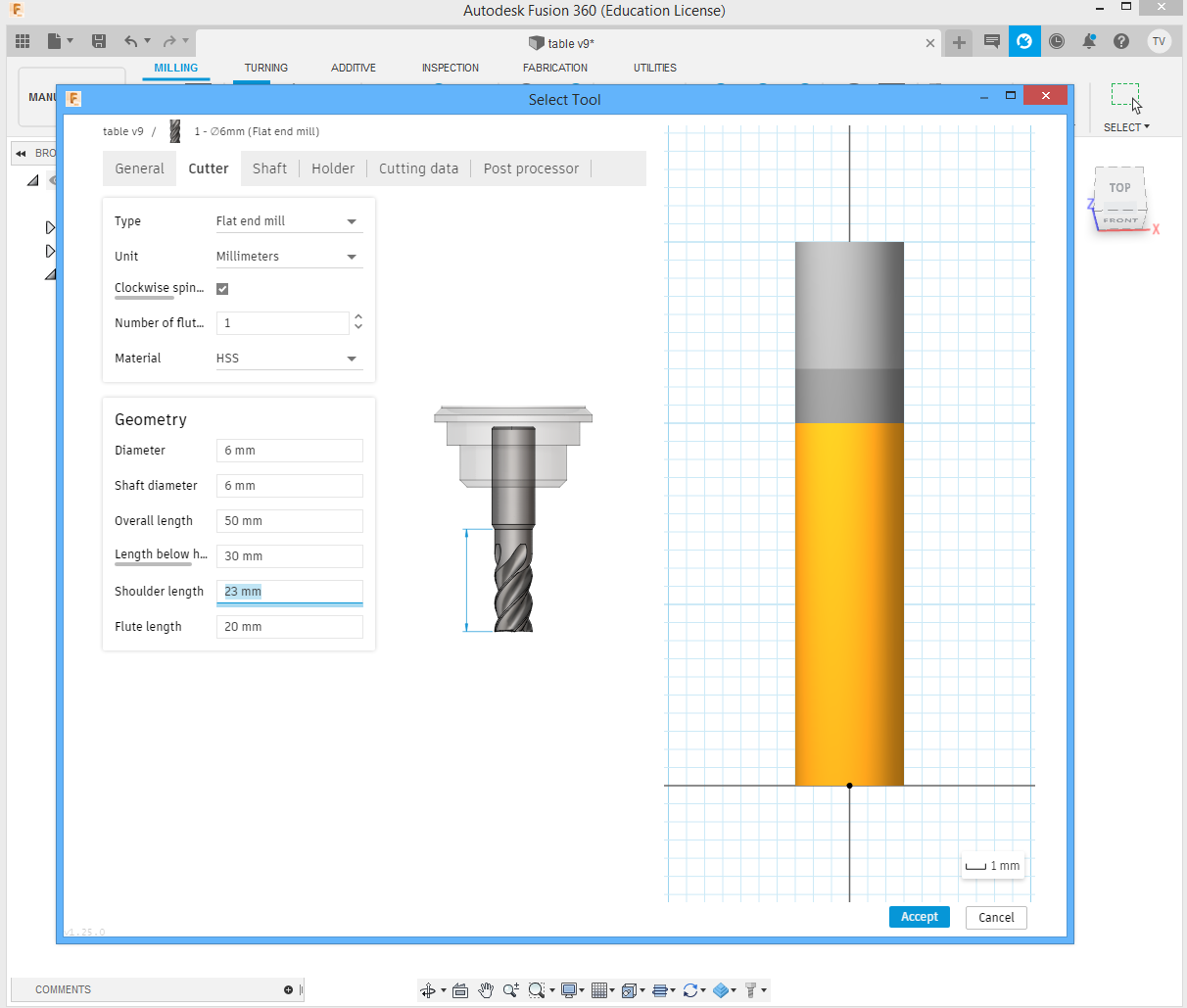Click the bolt-shaped tool icon in bottom bar

[751, 990]
